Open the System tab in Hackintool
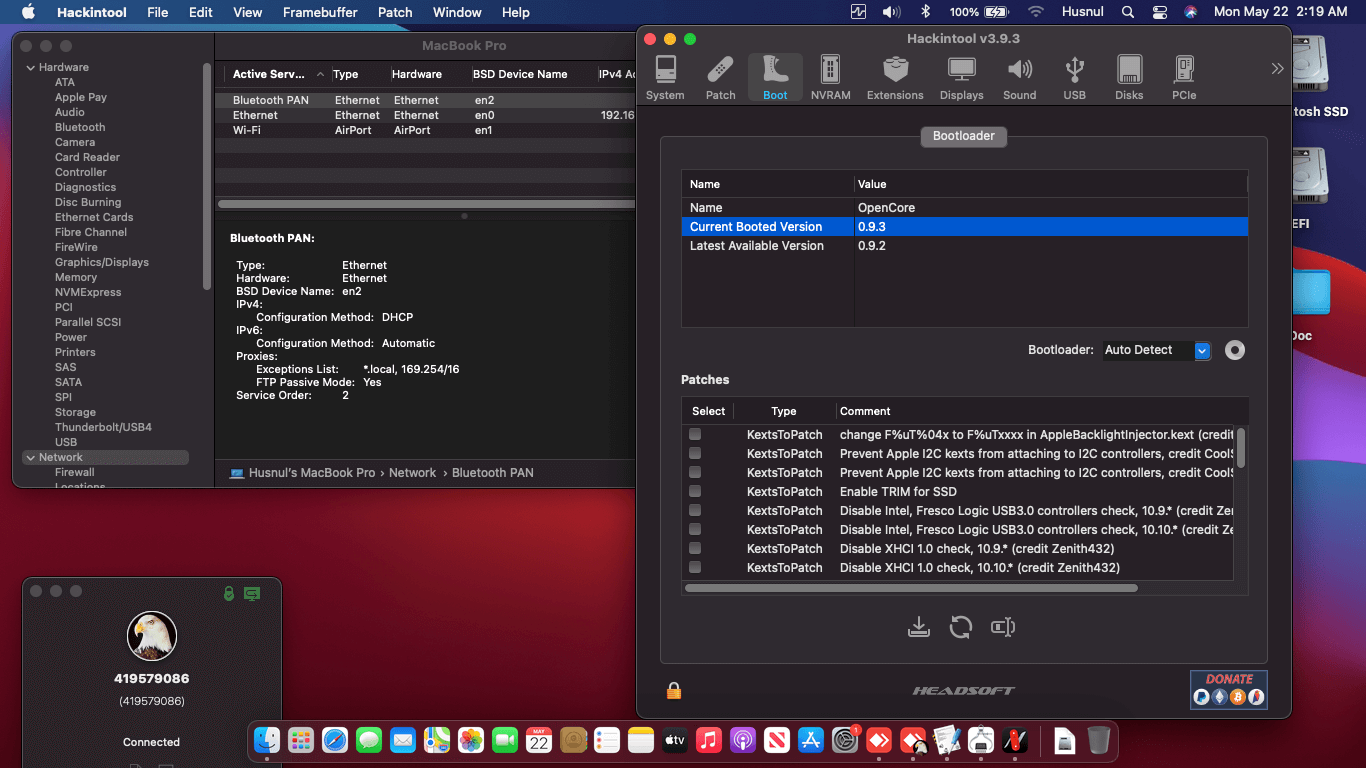Viewport: 1366px width, 768px height. 665,78
